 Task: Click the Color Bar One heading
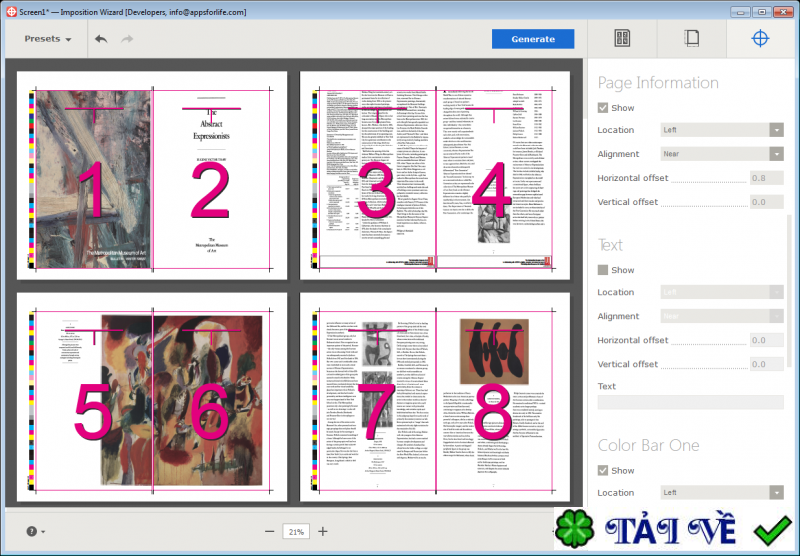click(x=648, y=445)
